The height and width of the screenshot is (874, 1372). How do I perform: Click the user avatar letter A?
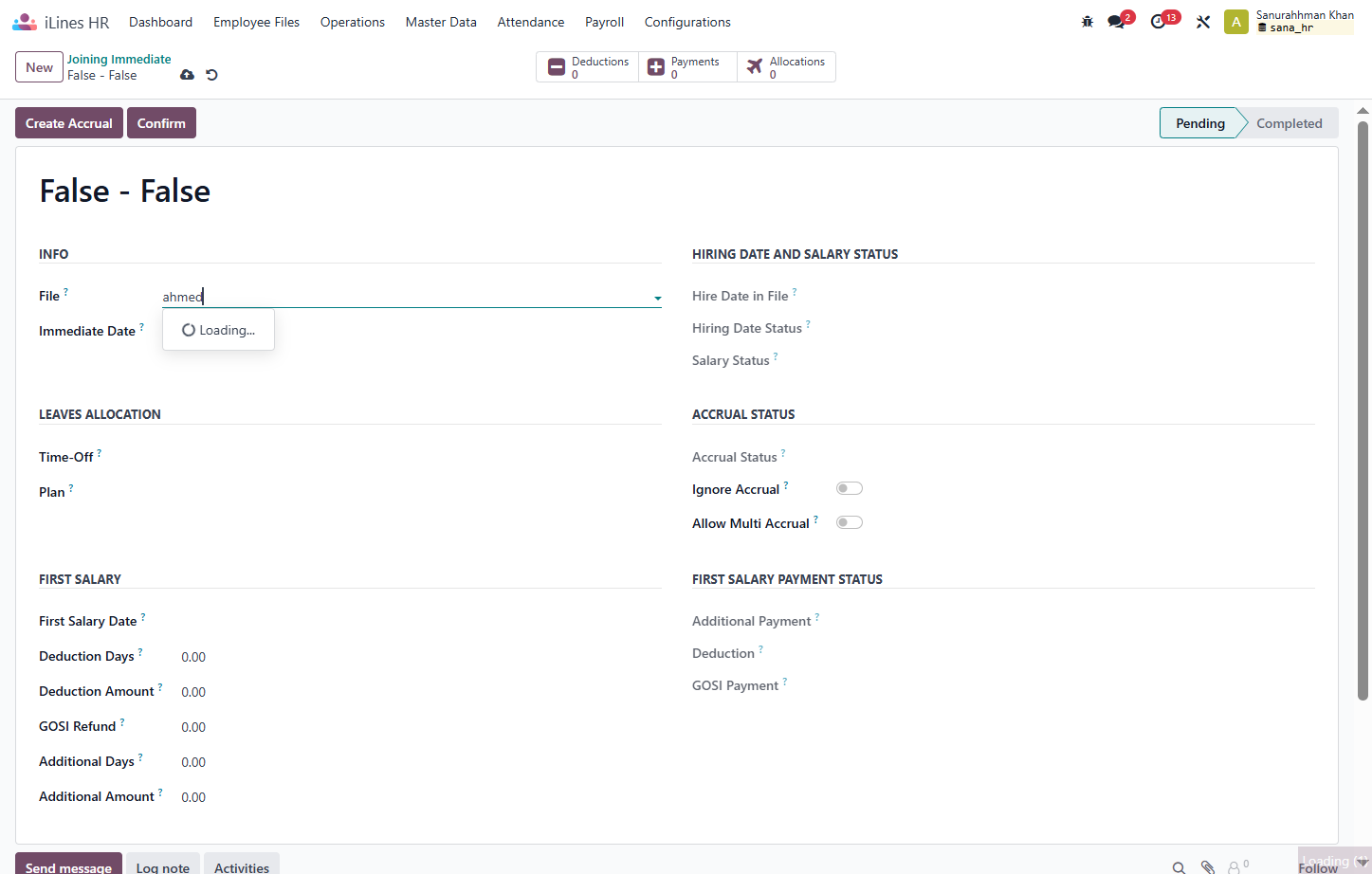point(1236,22)
